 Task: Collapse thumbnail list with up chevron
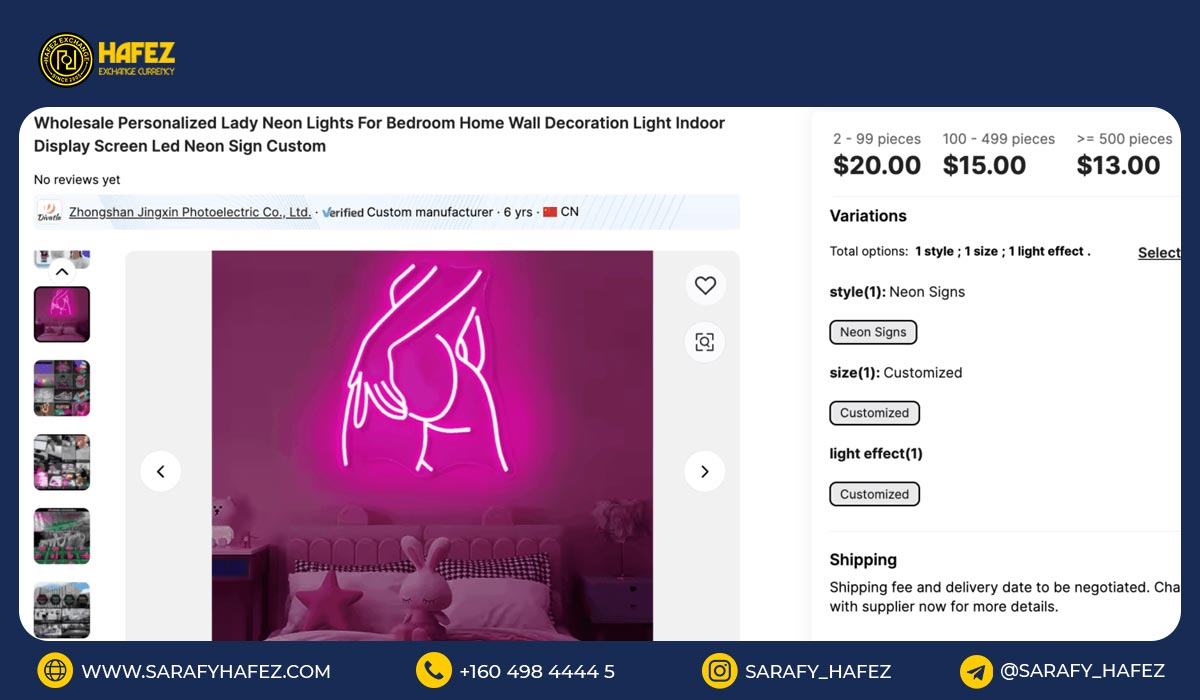point(62,271)
